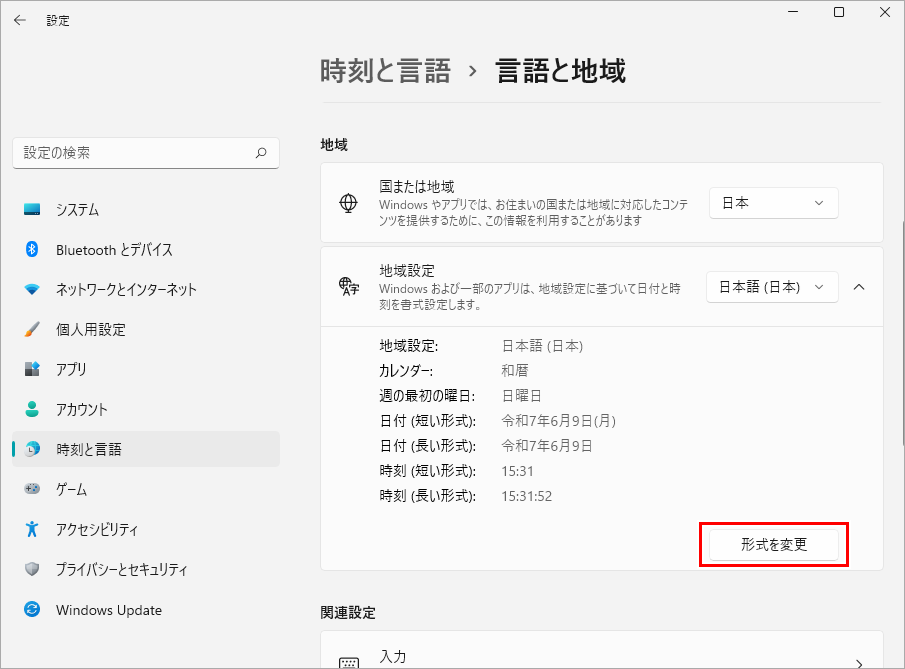This screenshot has height=669, width=905.
Task: Minimize the settings window
Action: (794, 12)
